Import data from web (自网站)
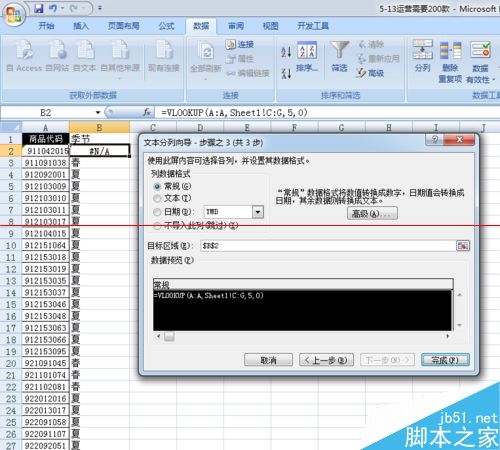500x450 pixels. 57,56
